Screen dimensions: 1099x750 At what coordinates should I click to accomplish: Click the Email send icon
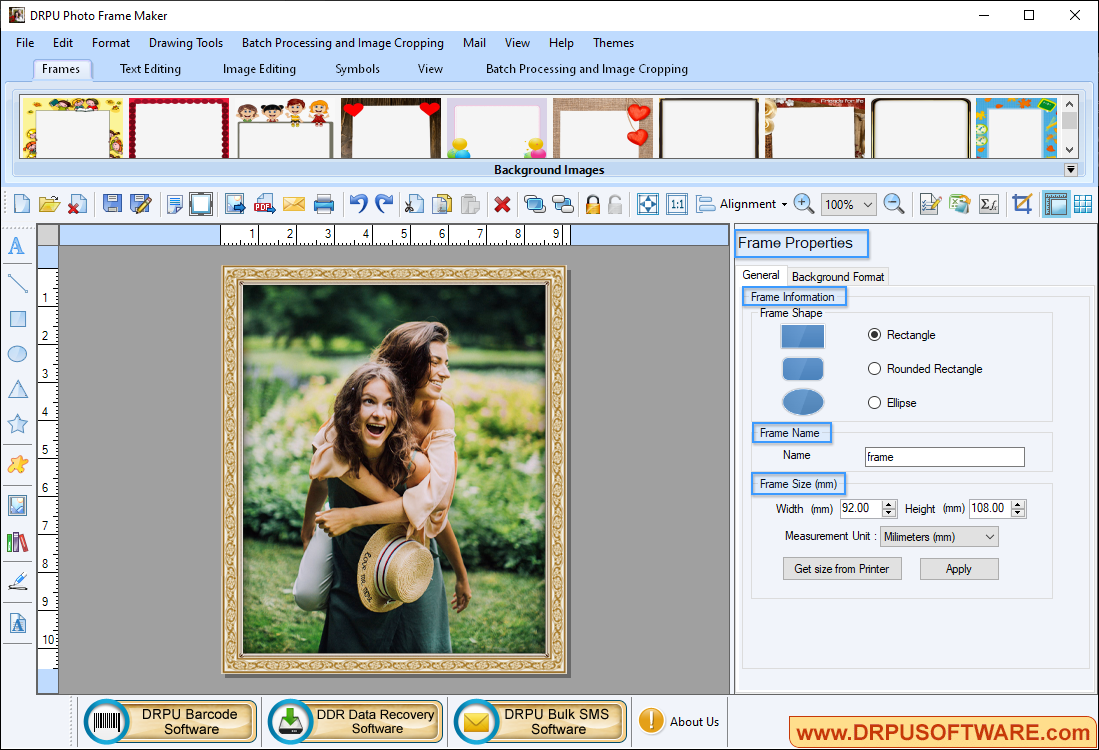coord(293,203)
